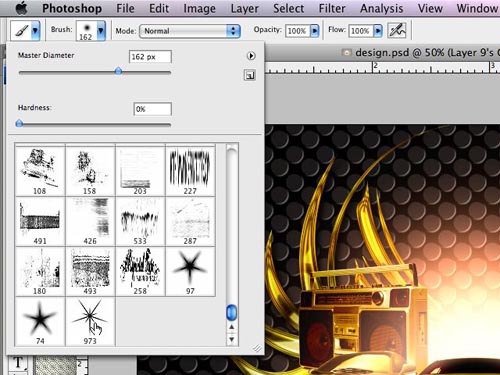Screen dimensions: 500x375
Task: Click the Master Diameter value field
Action: (x=150, y=57)
